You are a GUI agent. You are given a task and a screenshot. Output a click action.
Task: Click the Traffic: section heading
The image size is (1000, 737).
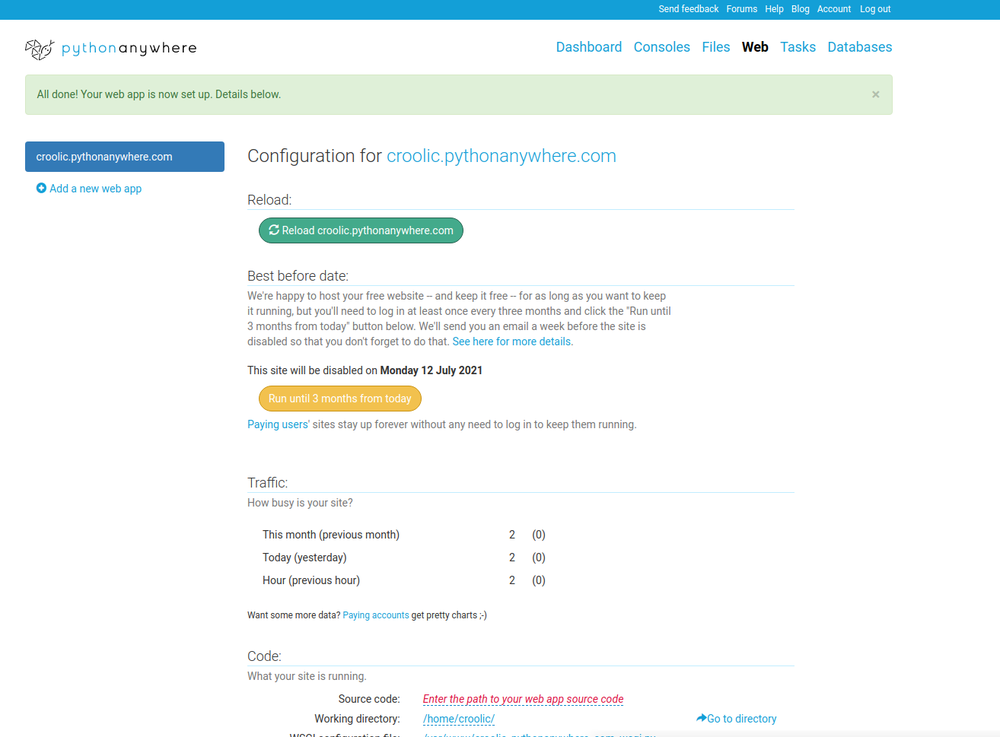click(x=267, y=483)
